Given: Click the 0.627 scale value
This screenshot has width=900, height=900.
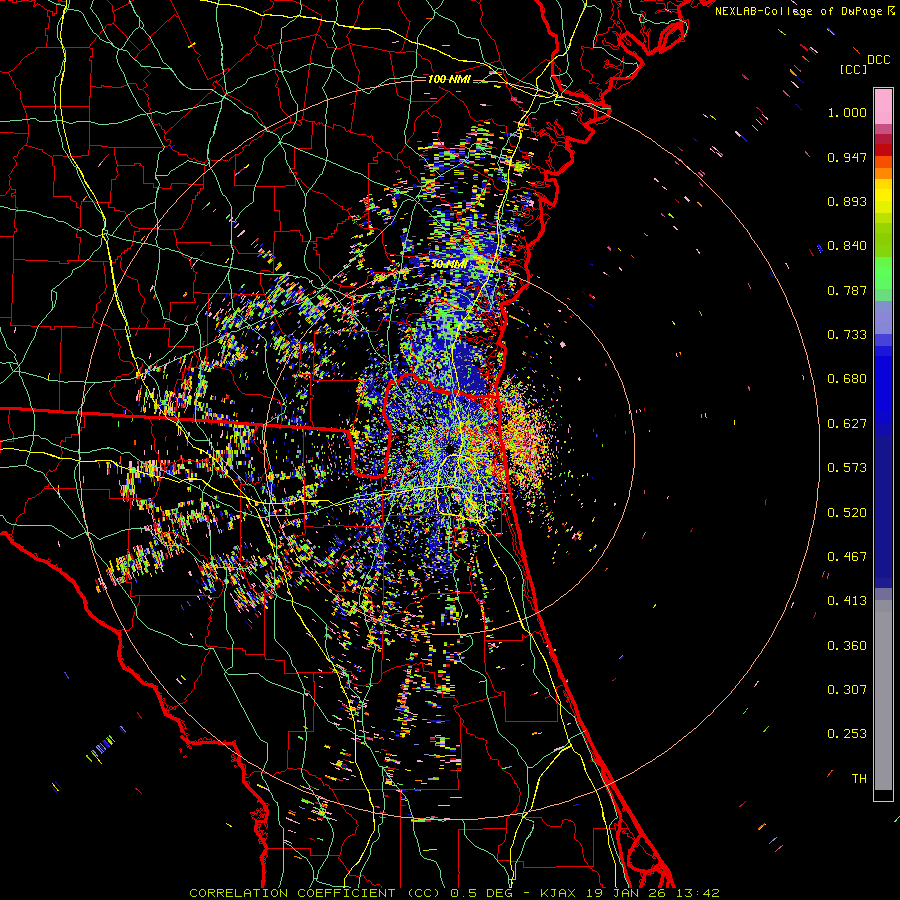Looking at the screenshot, I should click(847, 424).
